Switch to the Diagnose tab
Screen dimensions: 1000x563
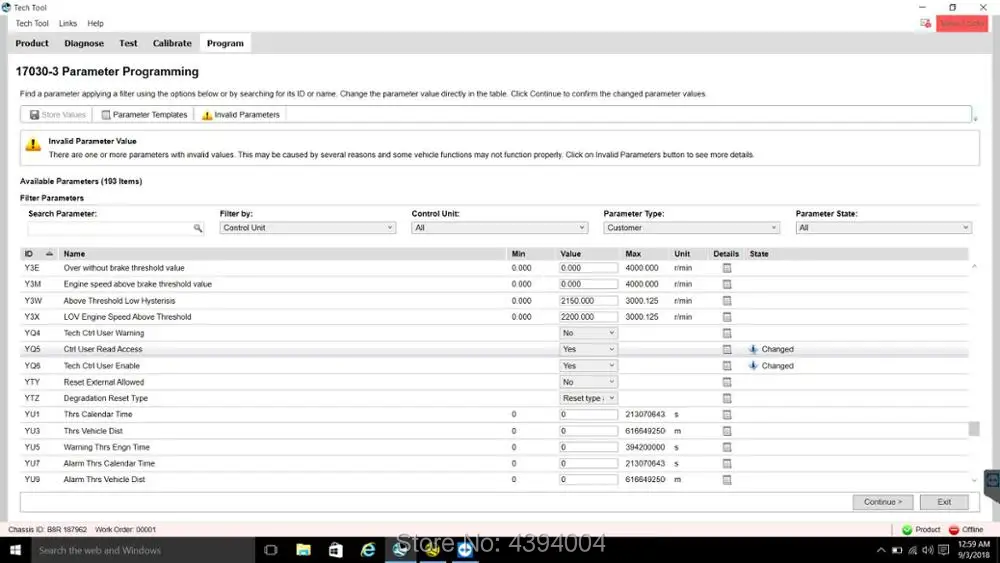point(84,43)
